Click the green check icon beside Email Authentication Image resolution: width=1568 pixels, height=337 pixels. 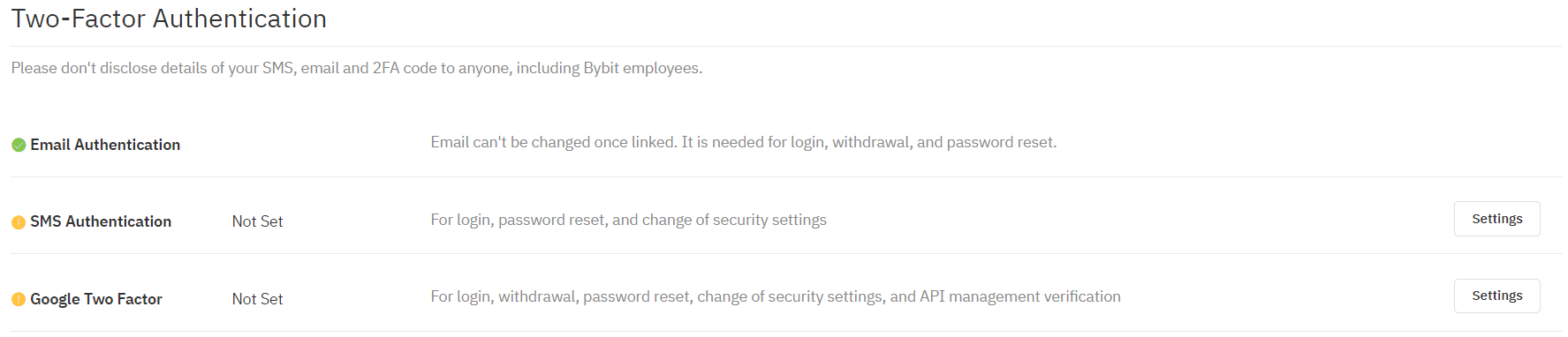19,145
